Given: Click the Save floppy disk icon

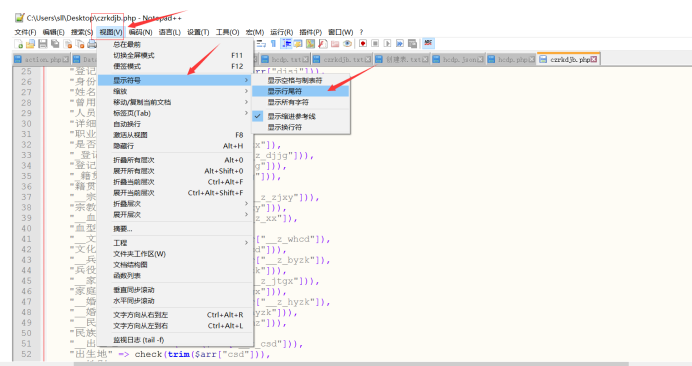Looking at the screenshot, I should (x=42, y=44).
